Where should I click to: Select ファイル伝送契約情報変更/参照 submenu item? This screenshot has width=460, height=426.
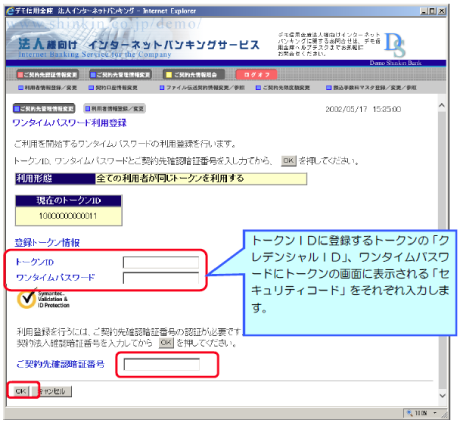tap(202, 88)
